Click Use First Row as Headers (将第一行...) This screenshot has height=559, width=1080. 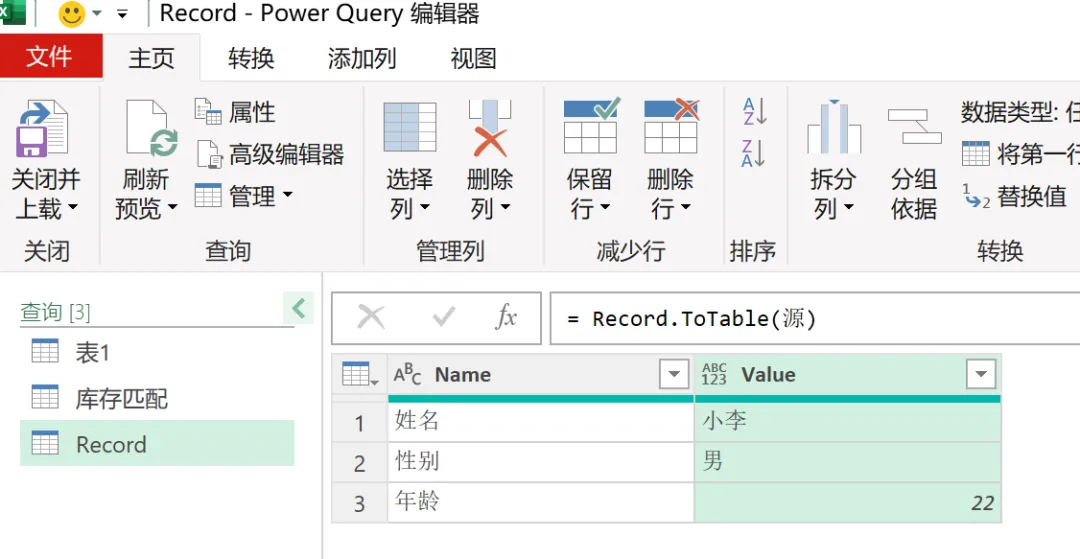pos(1021,154)
